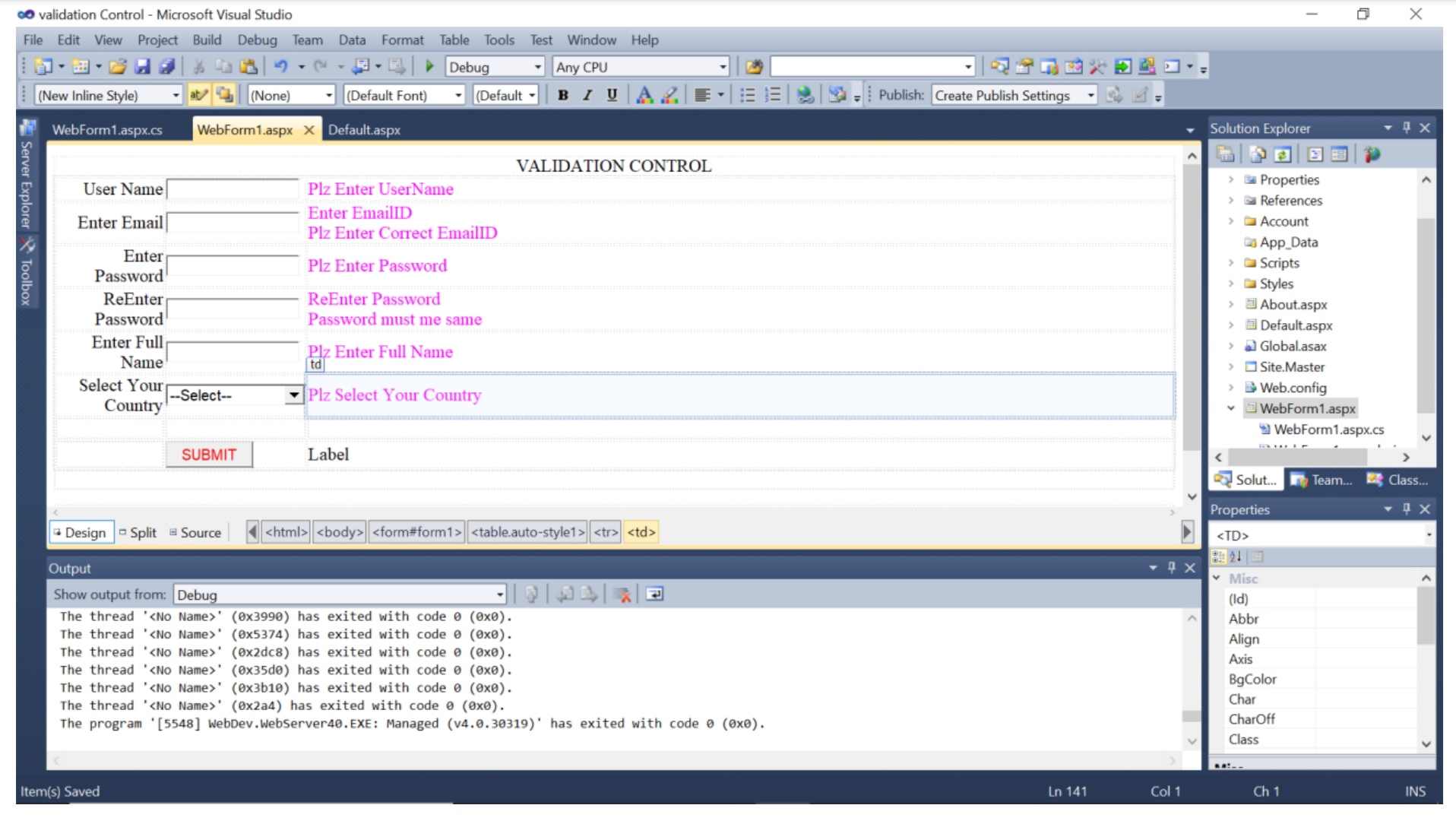Toggle Word Wrap in Output panel
The image size is (1456, 821).
pyautogui.click(x=654, y=594)
